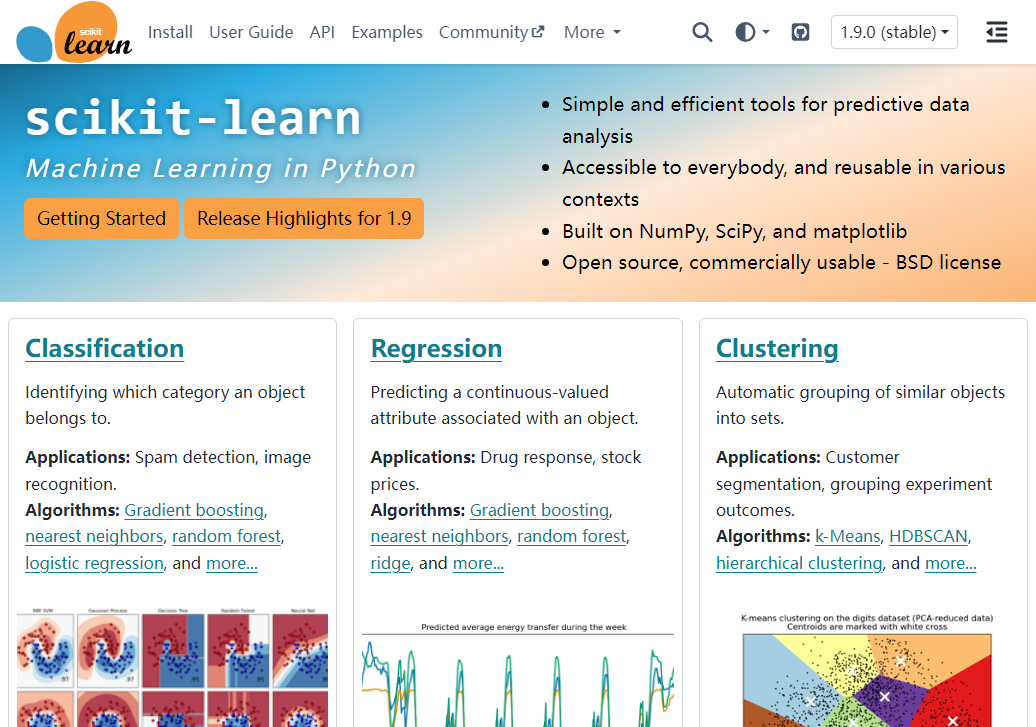This screenshot has width=1036, height=727.
Task: Open the 1.9.0 (stable) version dropdown
Action: (x=894, y=32)
